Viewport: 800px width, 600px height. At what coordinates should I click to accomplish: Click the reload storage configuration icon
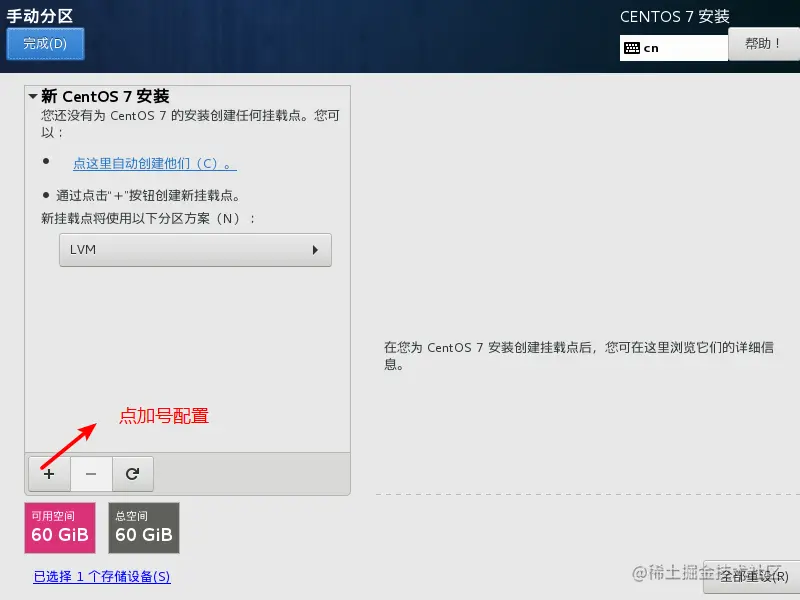click(133, 474)
